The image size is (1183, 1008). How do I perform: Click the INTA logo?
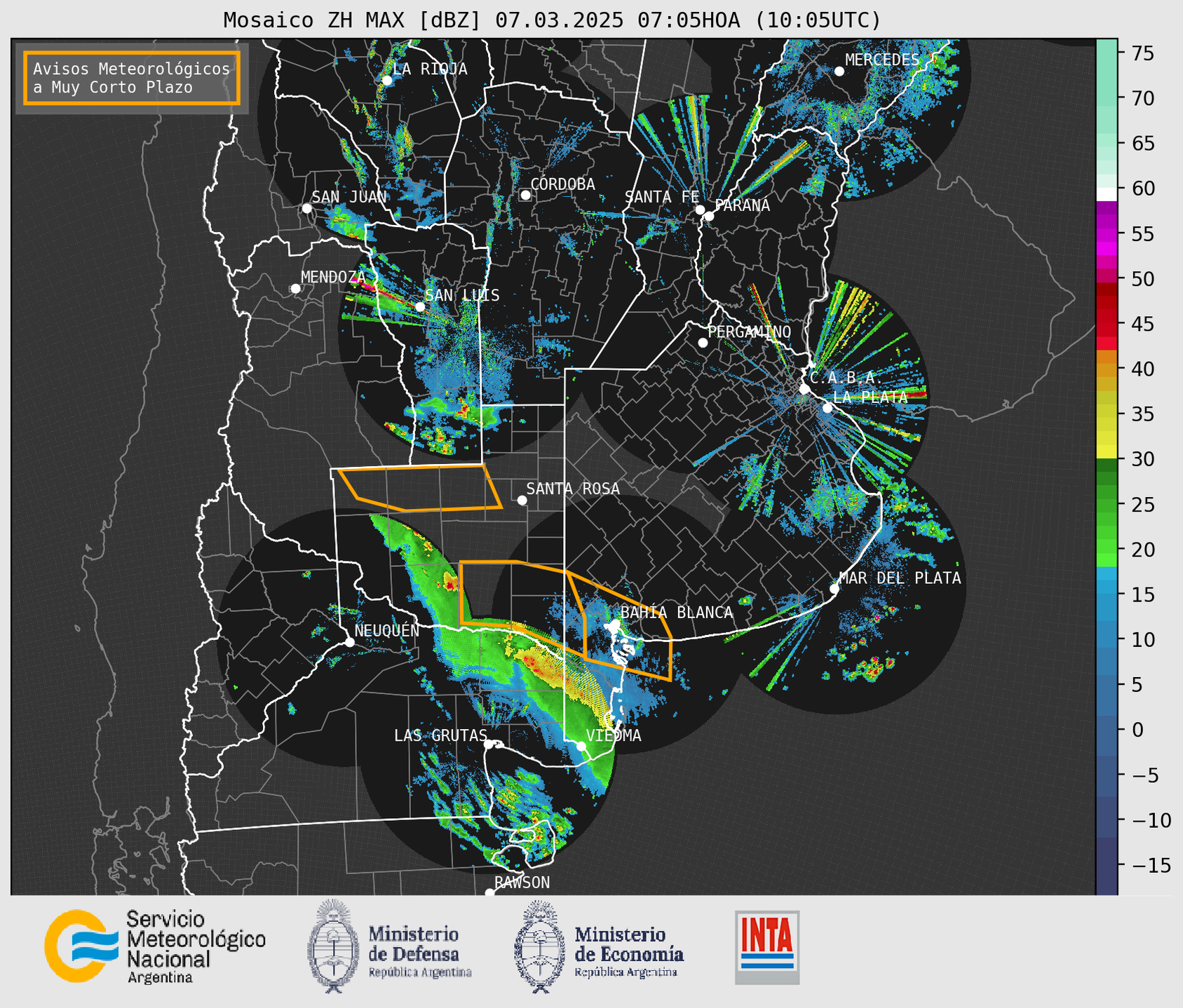767,947
